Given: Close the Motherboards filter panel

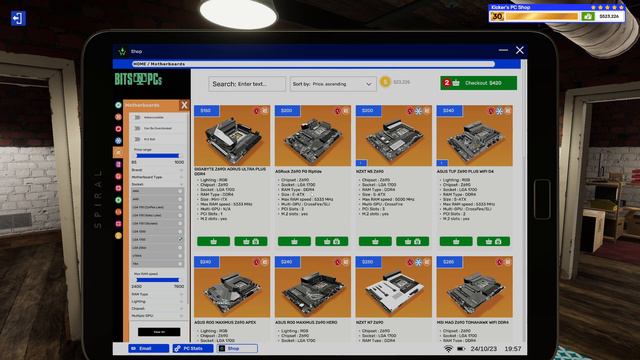Looking at the screenshot, I should [184, 105].
